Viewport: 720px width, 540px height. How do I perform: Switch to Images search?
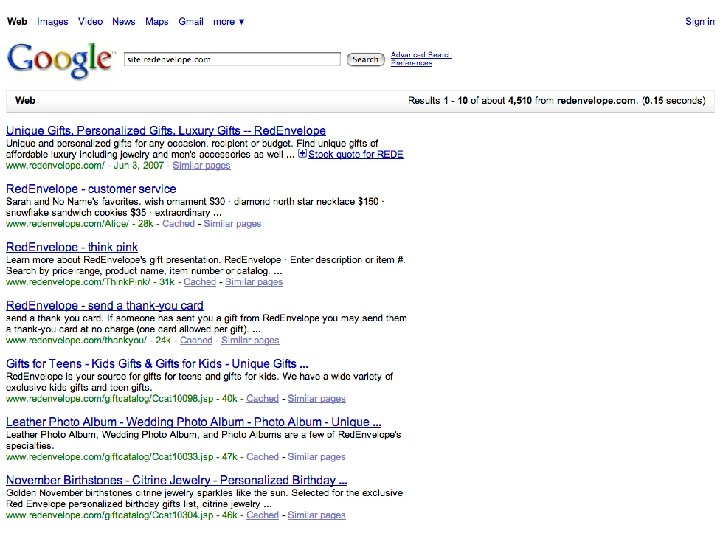53,22
